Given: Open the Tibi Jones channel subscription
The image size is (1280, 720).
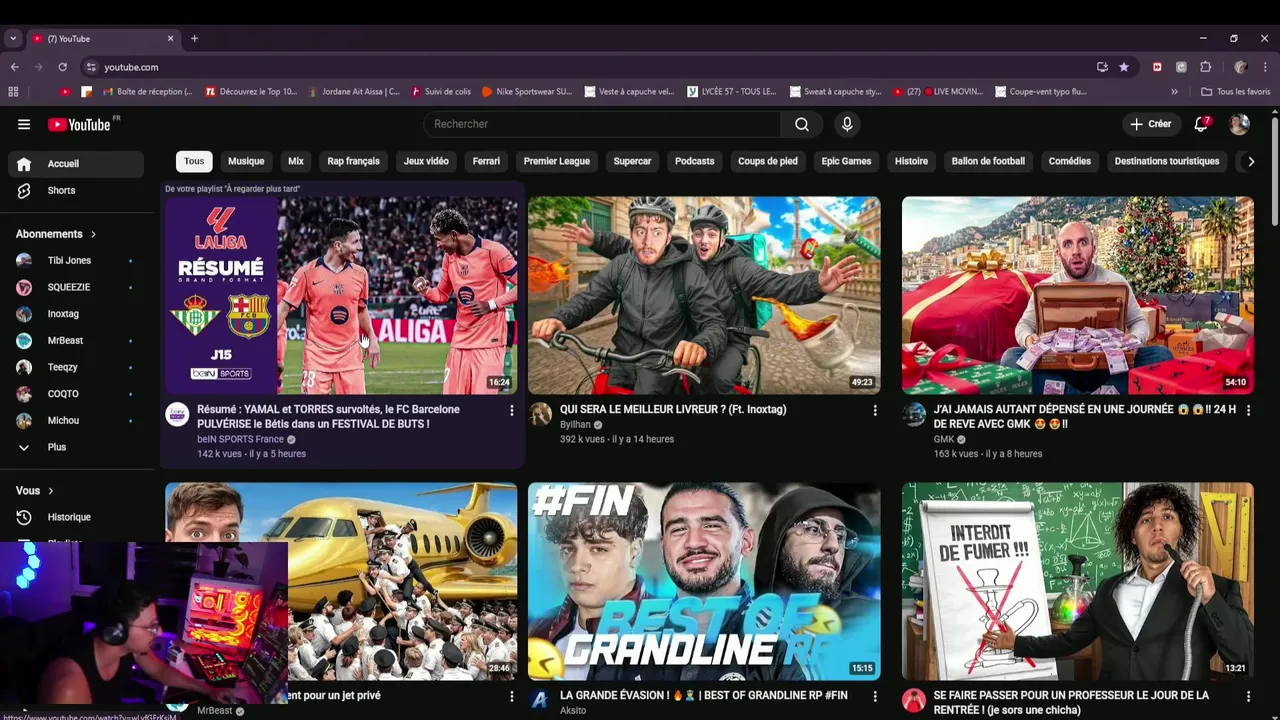Looking at the screenshot, I should [76, 260].
